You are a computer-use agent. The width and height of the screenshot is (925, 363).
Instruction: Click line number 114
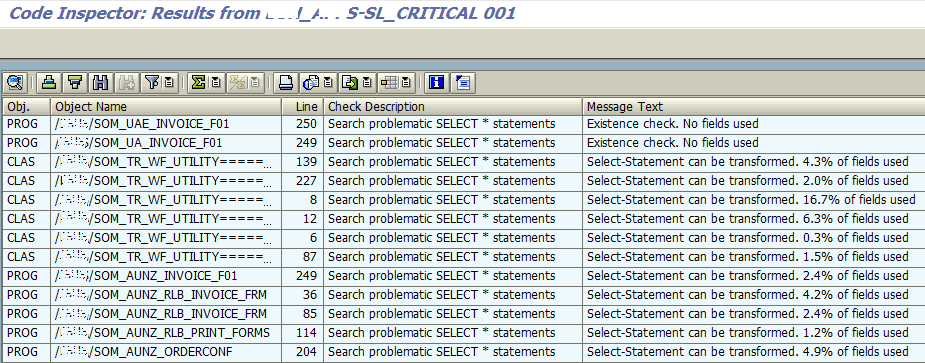click(x=307, y=332)
